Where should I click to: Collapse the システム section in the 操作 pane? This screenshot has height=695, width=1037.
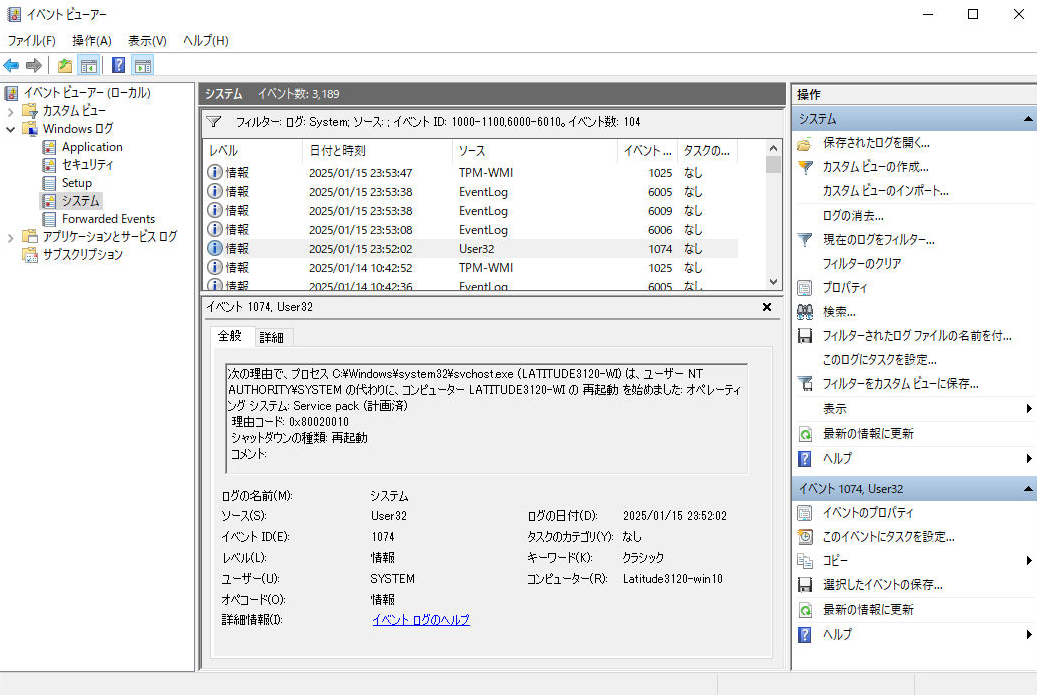tap(1028, 119)
